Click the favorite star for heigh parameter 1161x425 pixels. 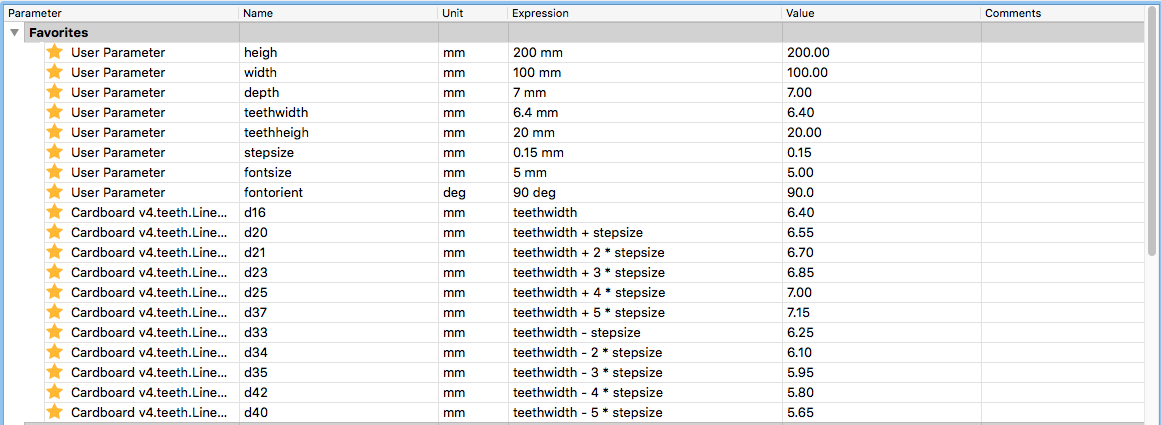(54, 52)
